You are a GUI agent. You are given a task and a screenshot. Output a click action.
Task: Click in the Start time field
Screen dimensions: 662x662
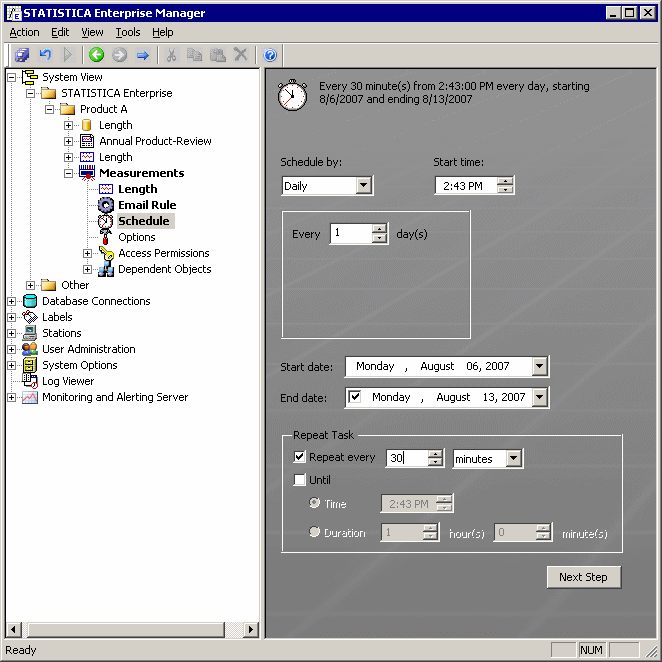click(x=467, y=185)
